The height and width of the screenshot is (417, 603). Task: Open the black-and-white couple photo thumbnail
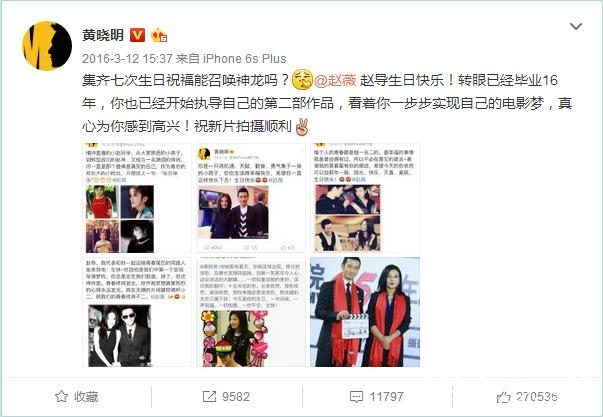[137, 312]
